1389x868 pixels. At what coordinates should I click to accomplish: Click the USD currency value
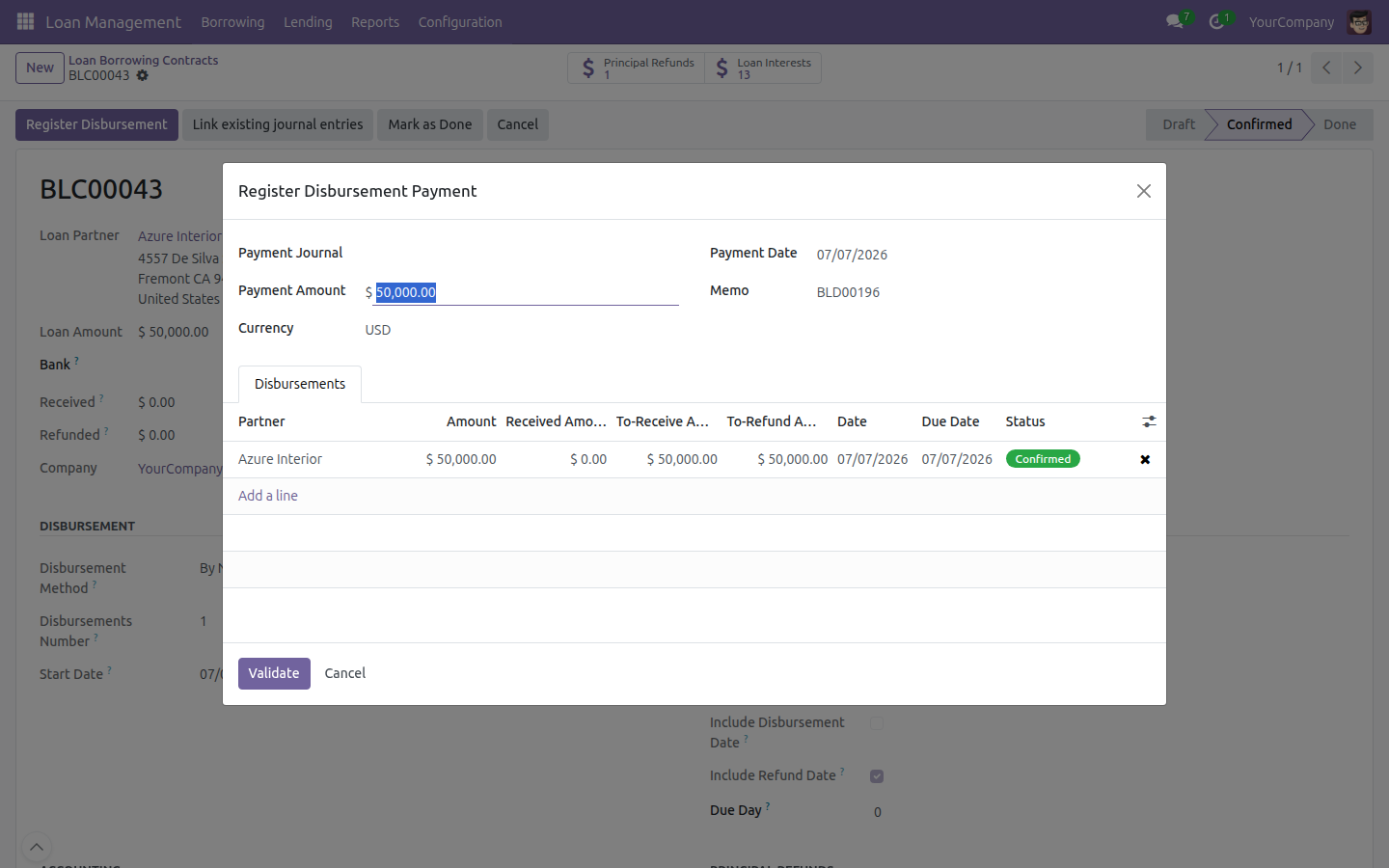click(x=378, y=330)
